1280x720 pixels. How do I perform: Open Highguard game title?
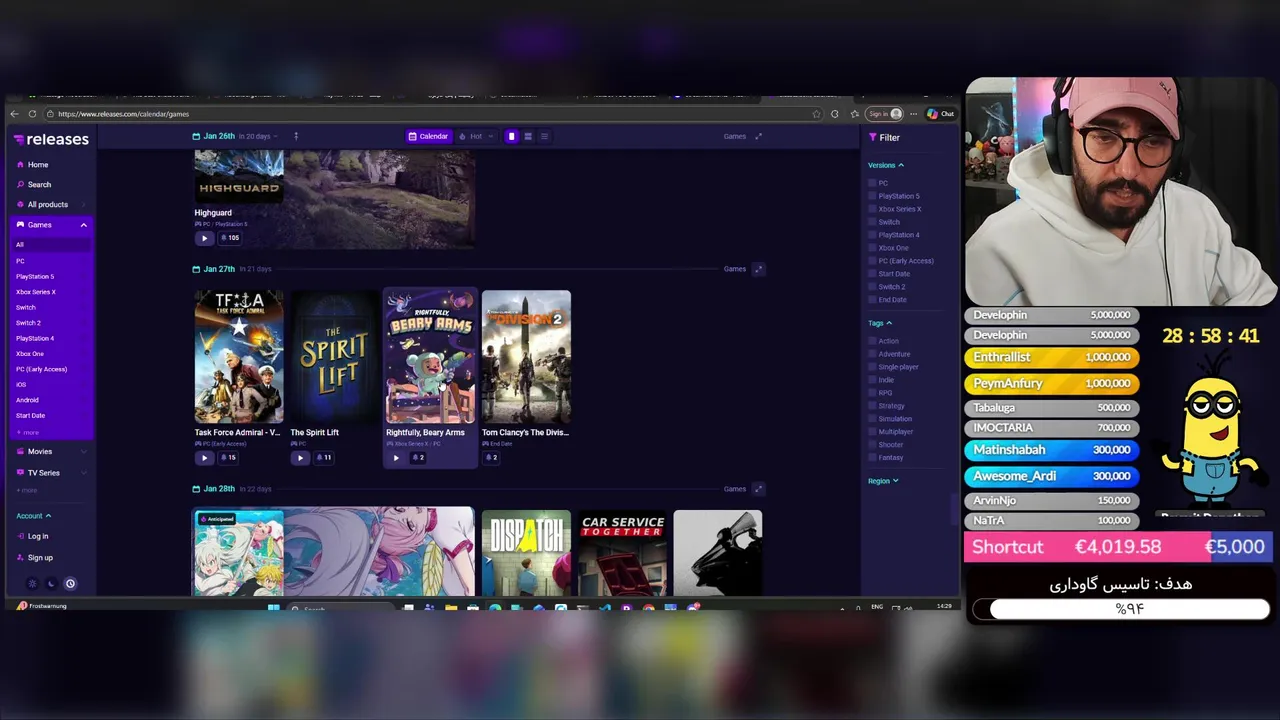213,213
